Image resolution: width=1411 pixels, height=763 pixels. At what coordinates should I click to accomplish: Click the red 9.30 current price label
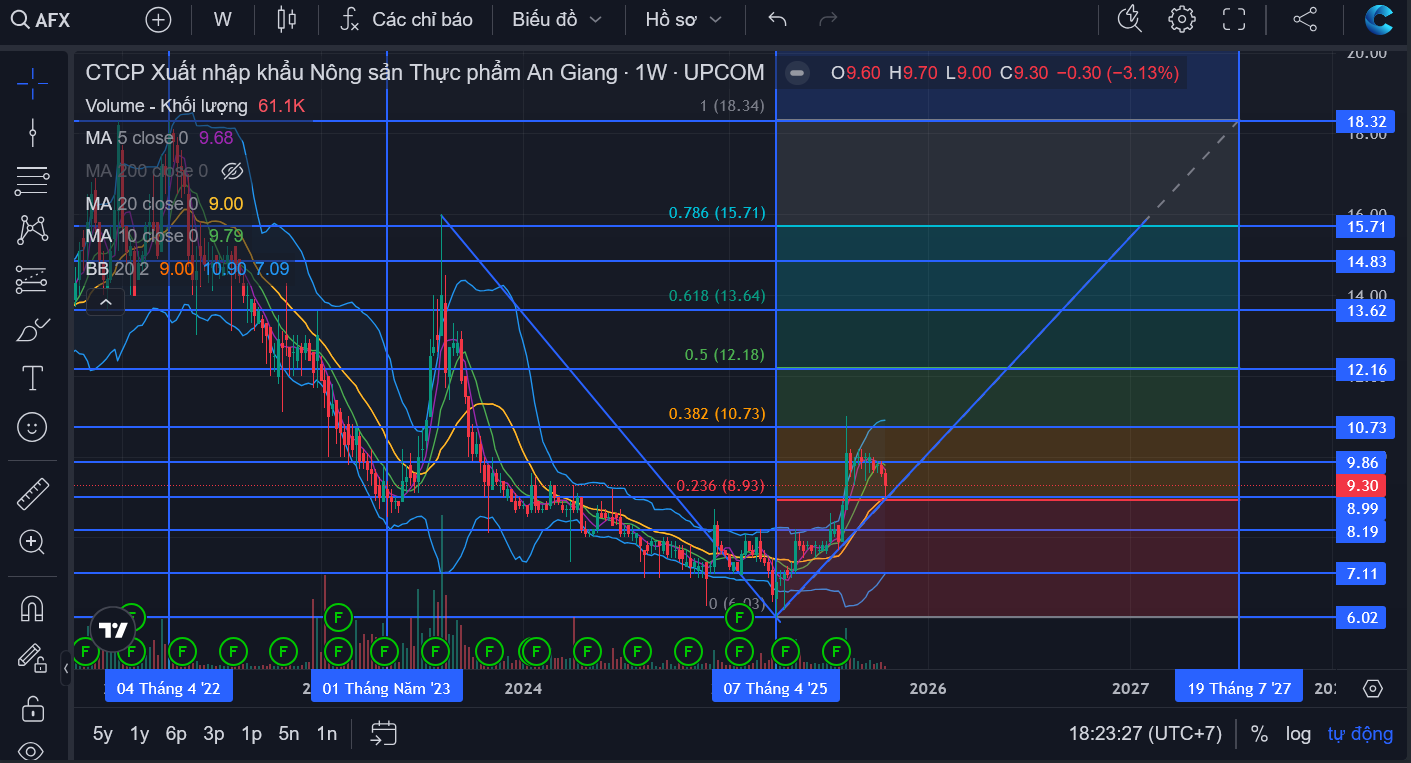1363,486
